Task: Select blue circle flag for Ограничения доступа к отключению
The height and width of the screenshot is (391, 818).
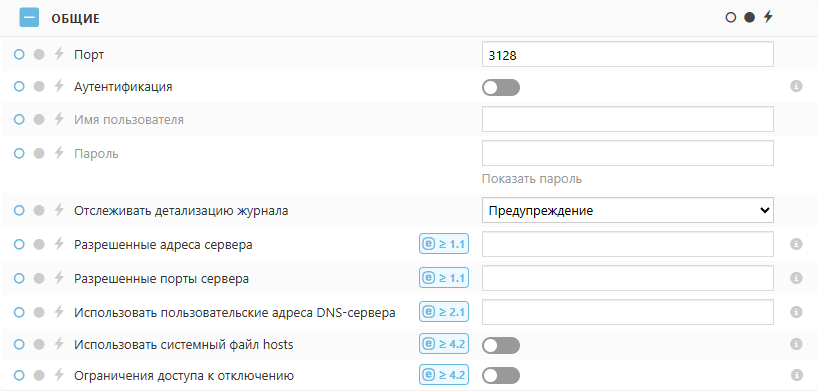Action: (x=19, y=375)
